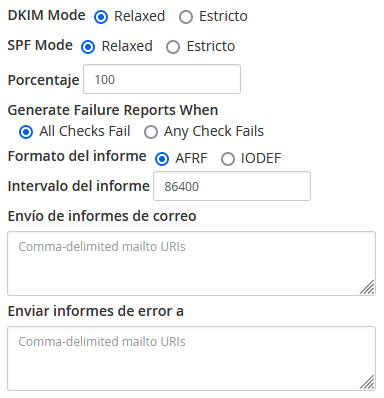Viewport: 384px width, 398px height.
Task: Select Relaxed for DKIM Mode
Action: click(101, 17)
